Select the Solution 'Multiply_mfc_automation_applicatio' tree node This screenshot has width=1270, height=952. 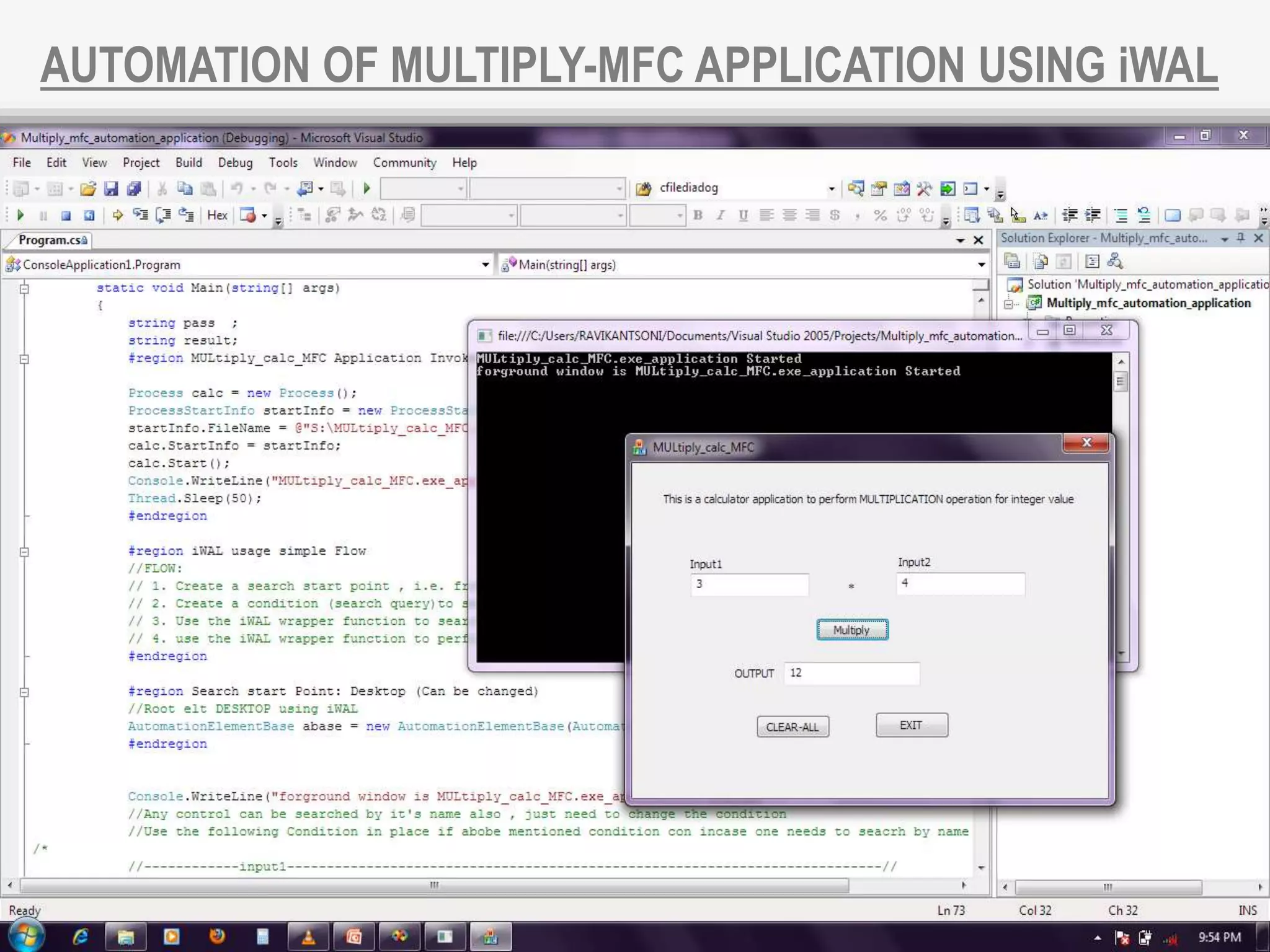point(1137,284)
